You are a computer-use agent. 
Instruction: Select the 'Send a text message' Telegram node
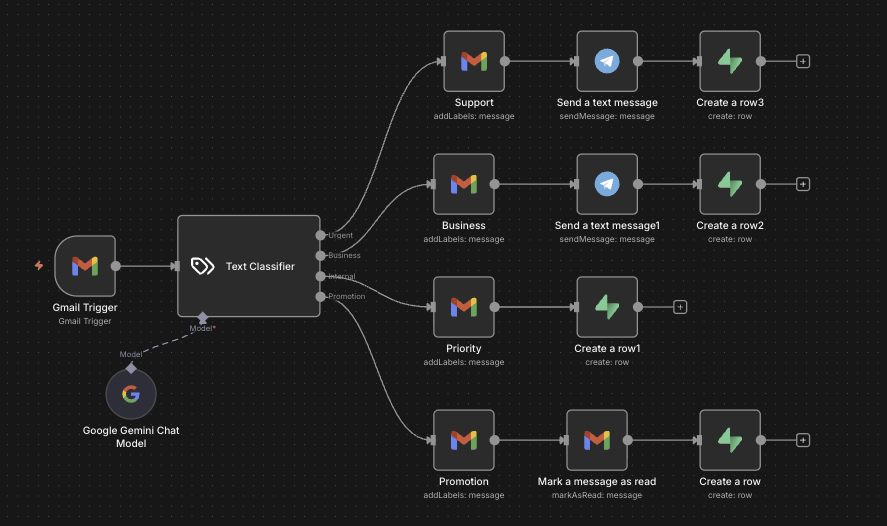click(x=607, y=61)
